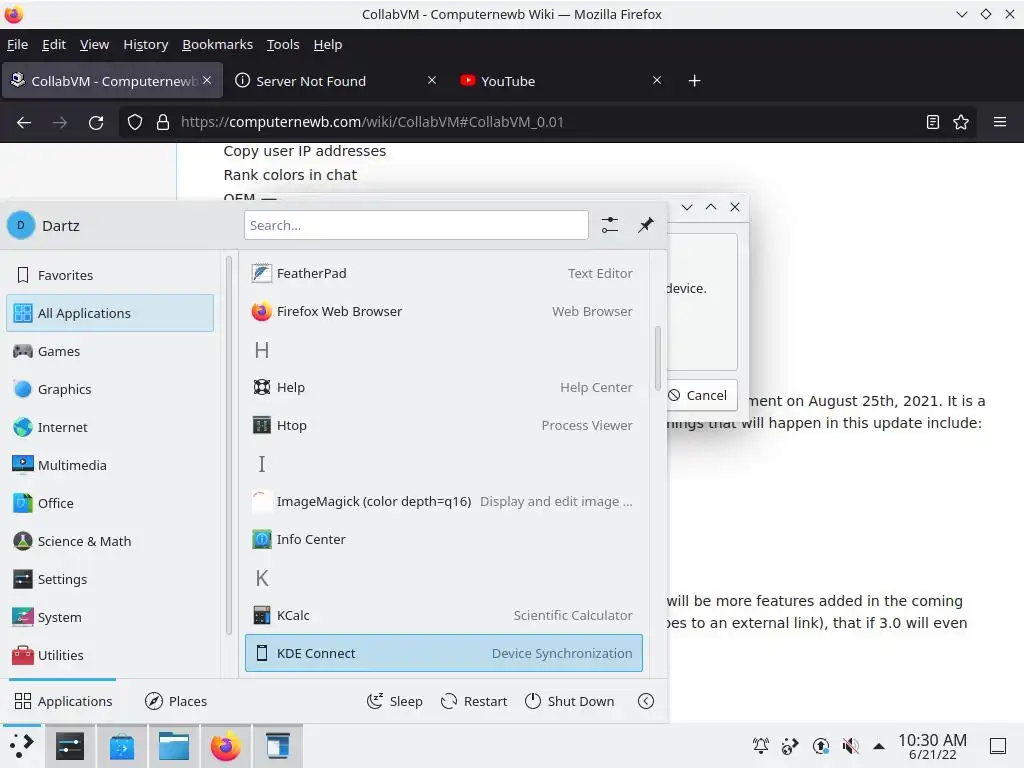The image size is (1024, 768).
Task: Switch to Places tab in launcher
Action: [176, 701]
